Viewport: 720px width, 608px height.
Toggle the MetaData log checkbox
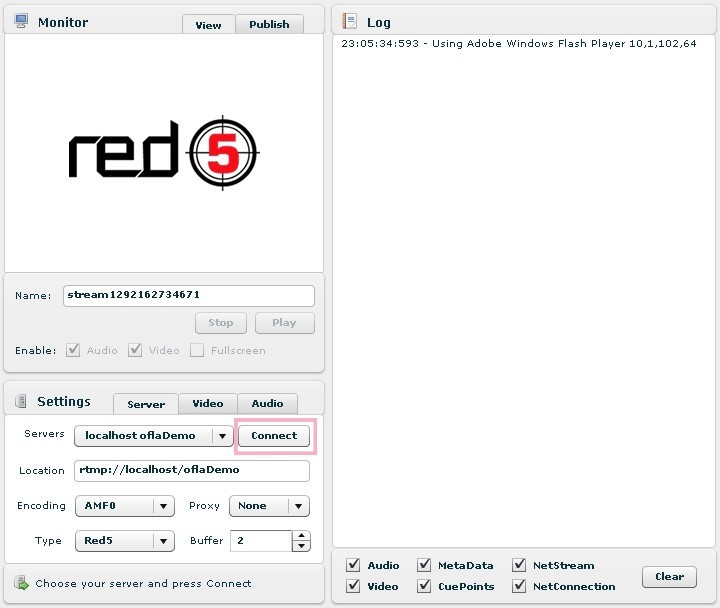[x=424, y=565]
